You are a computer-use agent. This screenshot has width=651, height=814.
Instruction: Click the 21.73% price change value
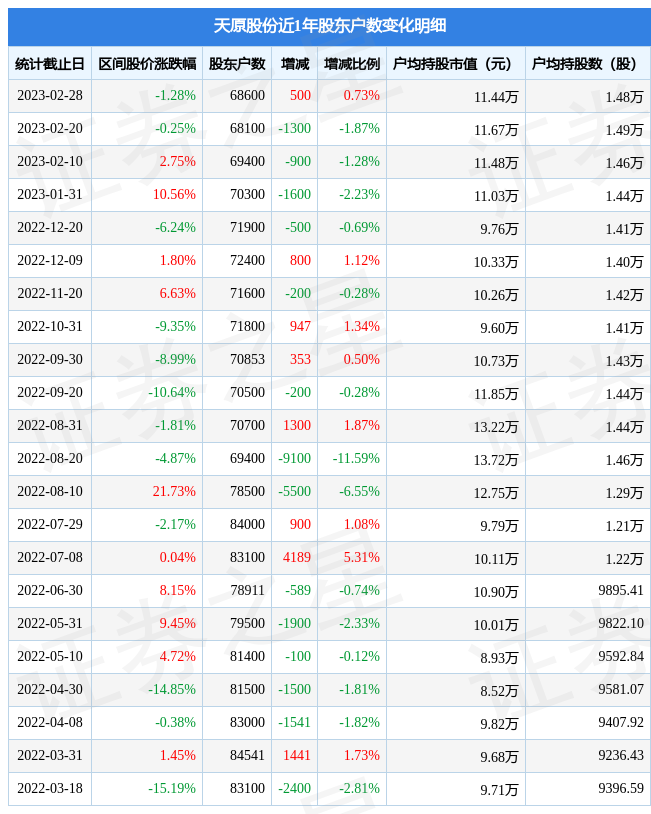tap(174, 492)
